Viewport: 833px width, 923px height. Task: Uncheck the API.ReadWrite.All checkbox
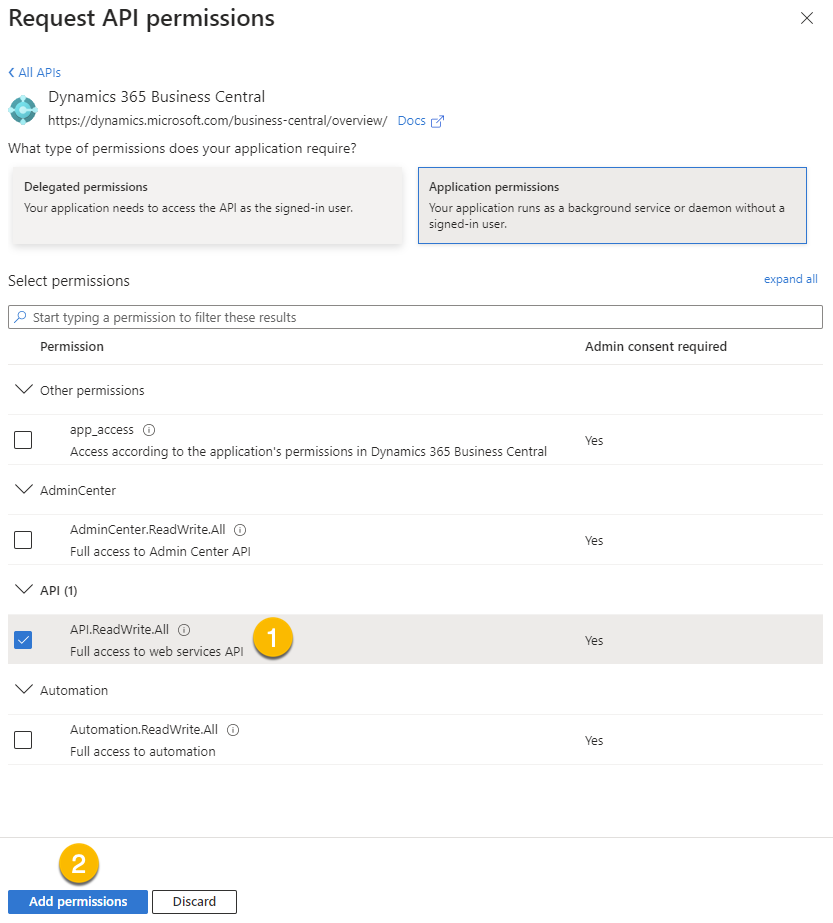[x=23, y=640]
